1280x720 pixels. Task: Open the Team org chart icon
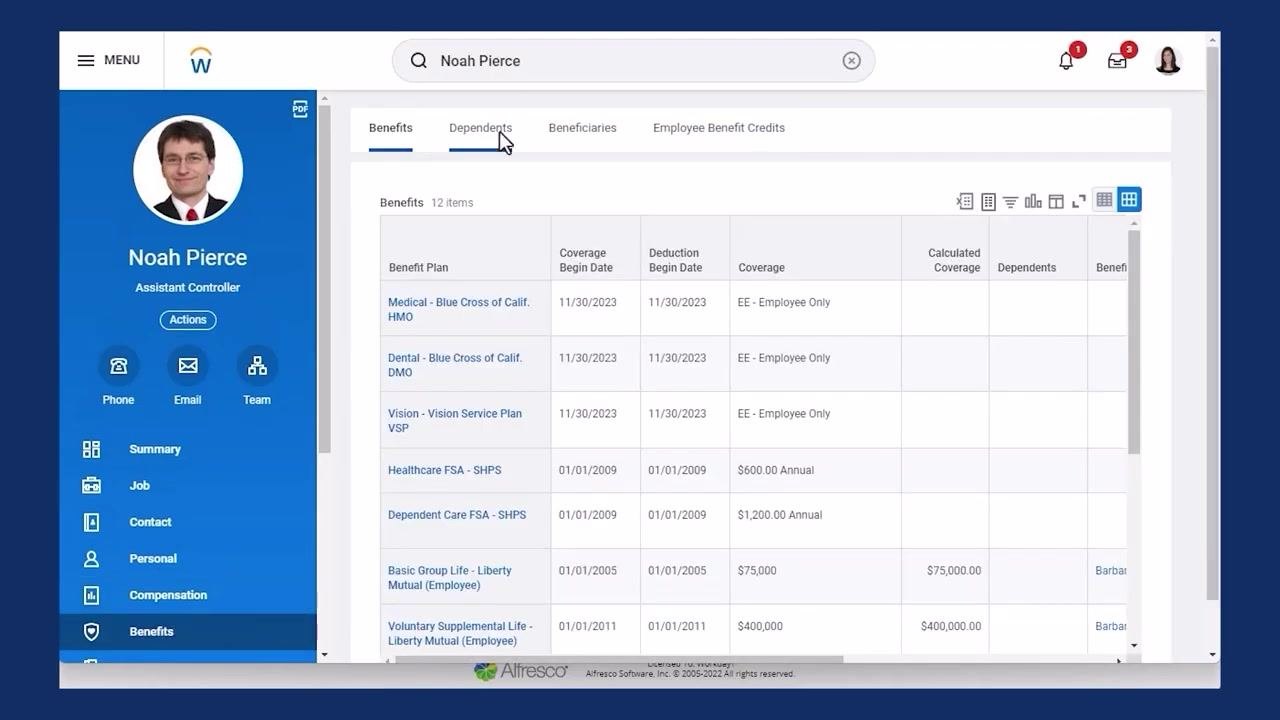(257, 366)
